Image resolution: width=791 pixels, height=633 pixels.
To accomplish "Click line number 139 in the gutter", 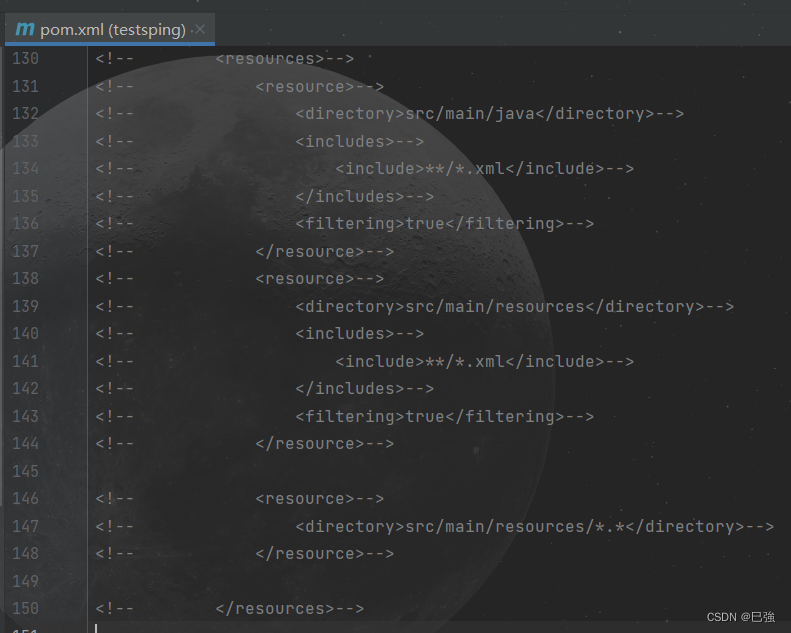I will tap(25, 306).
